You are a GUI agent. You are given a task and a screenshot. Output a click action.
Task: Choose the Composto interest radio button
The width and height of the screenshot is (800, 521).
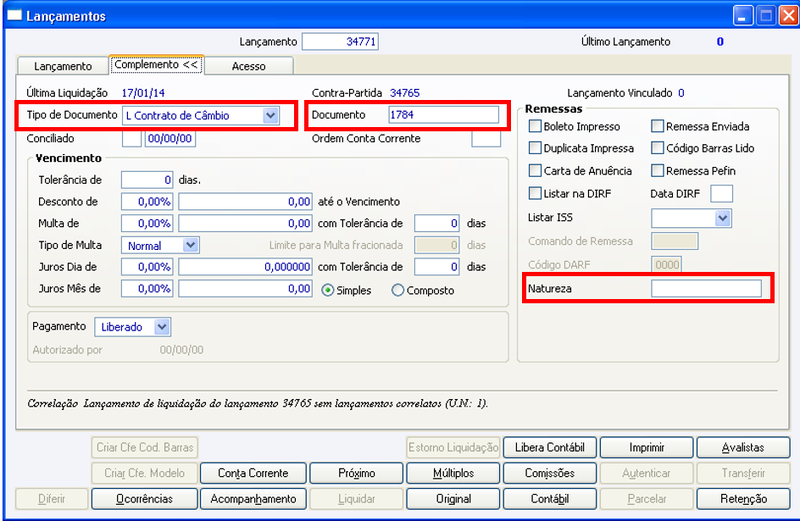(397, 290)
